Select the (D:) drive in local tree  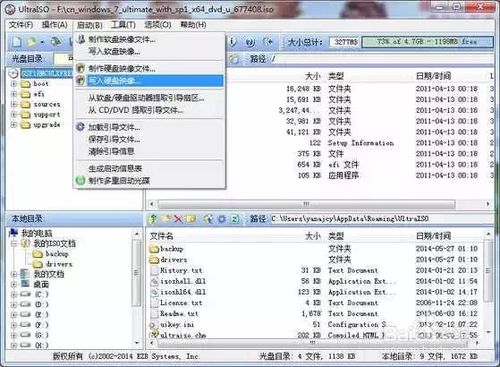coord(42,305)
